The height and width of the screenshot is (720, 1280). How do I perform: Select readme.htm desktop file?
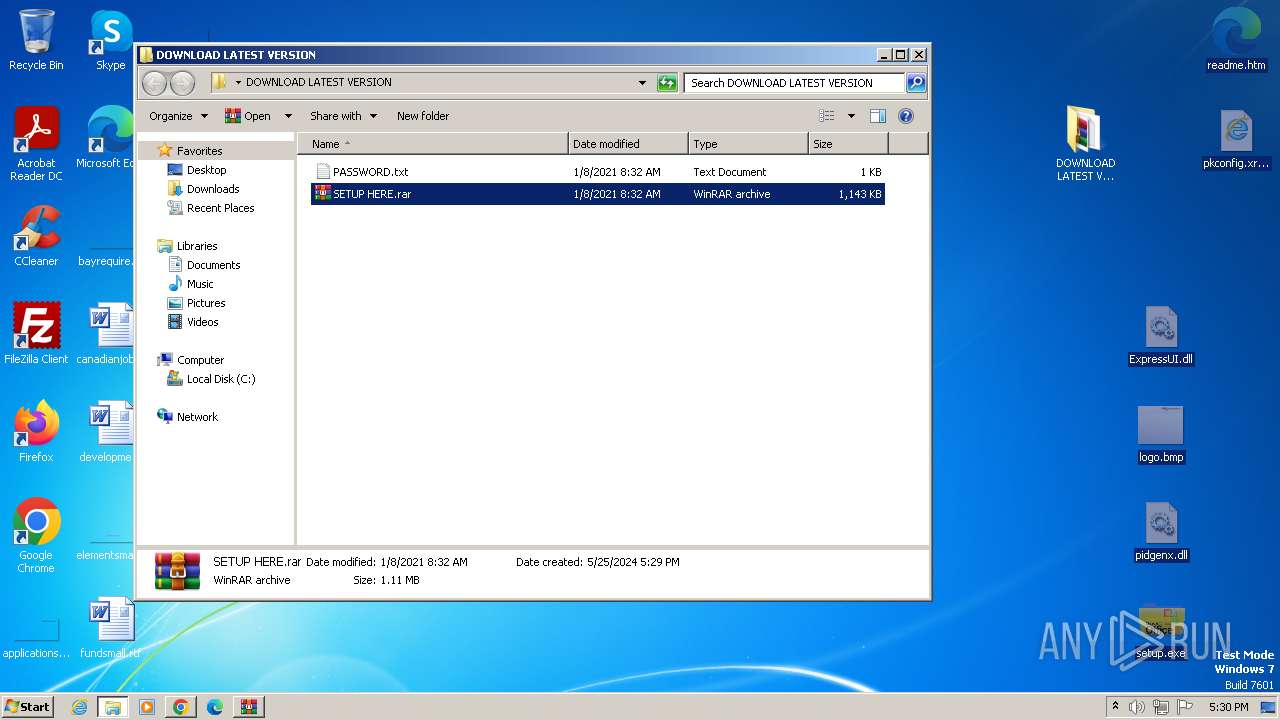tap(1236, 40)
